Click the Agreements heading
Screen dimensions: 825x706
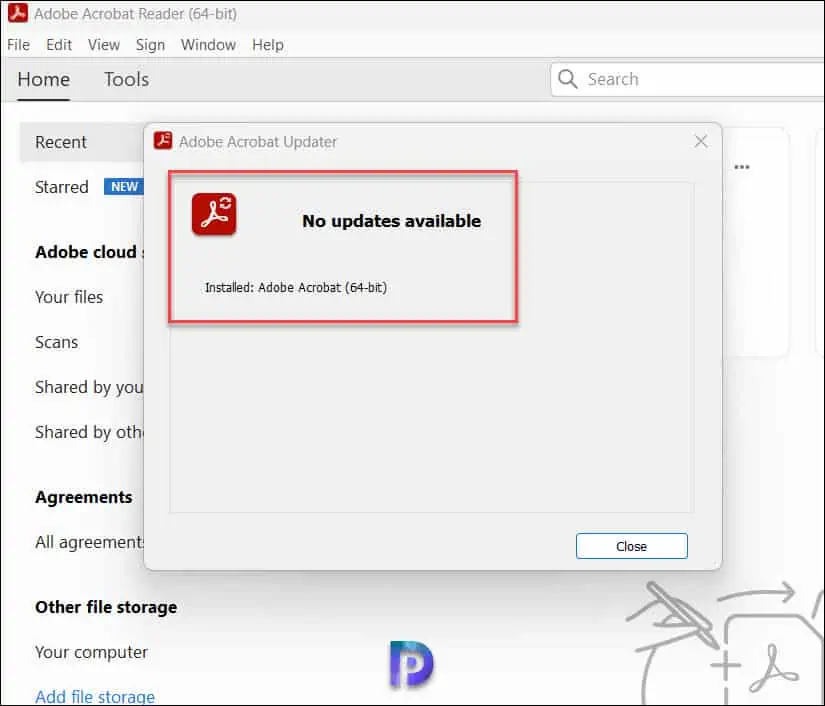(84, 497)
